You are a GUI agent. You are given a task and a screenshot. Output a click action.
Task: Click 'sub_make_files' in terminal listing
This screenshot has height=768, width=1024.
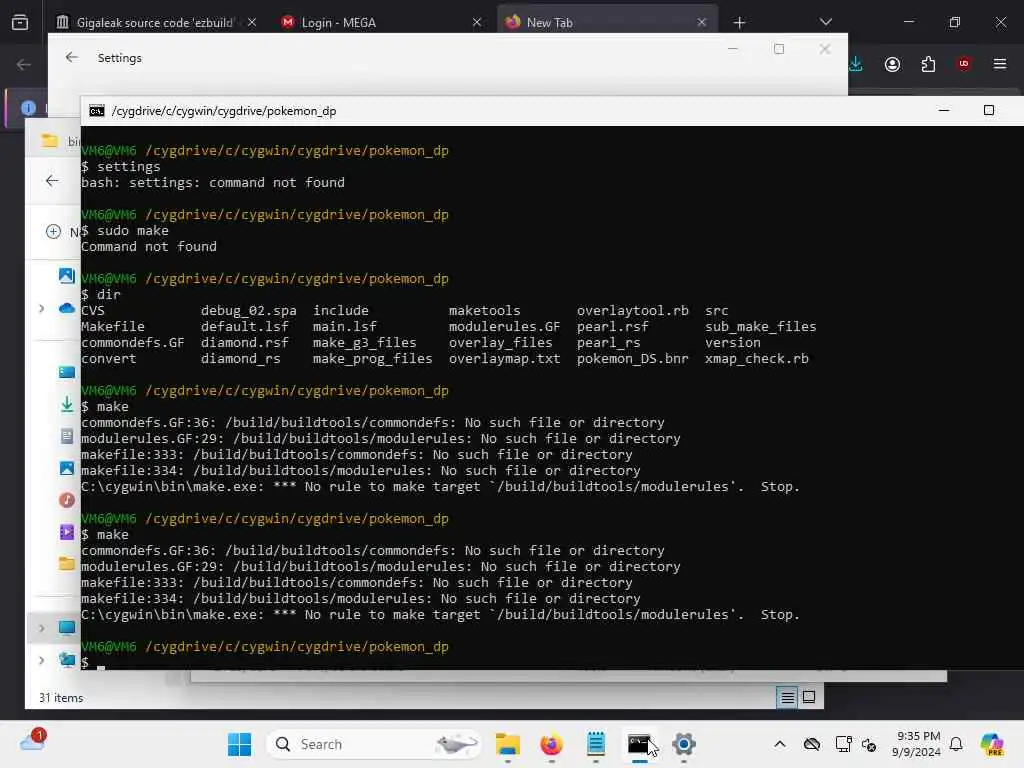pos(761,327)
